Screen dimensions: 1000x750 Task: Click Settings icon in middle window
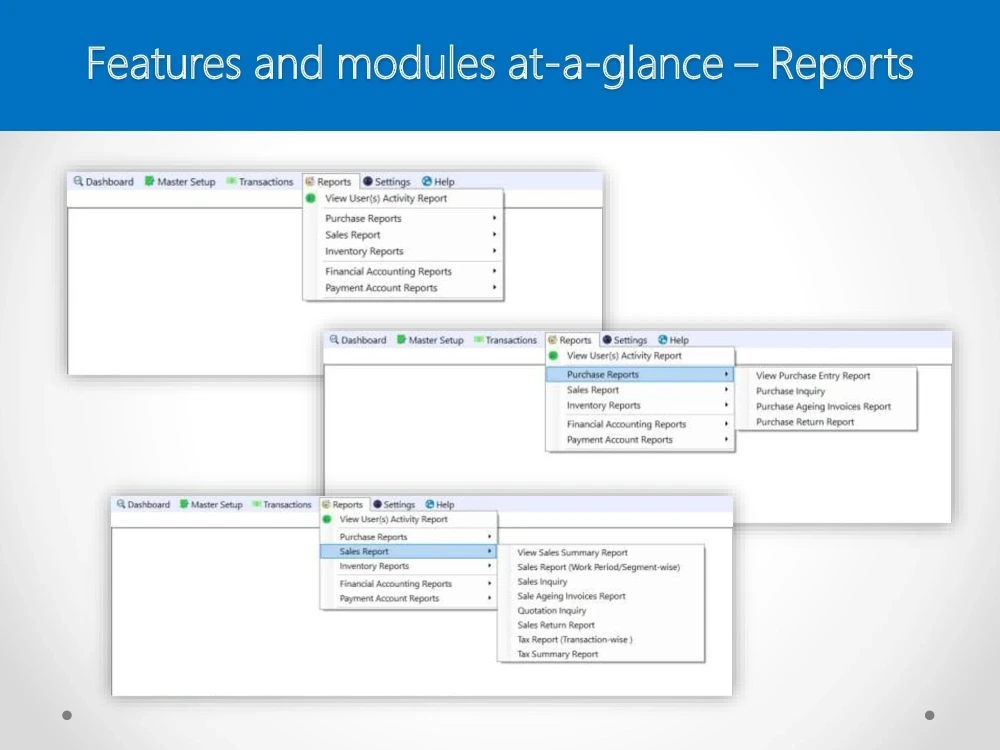pos(607,340)
